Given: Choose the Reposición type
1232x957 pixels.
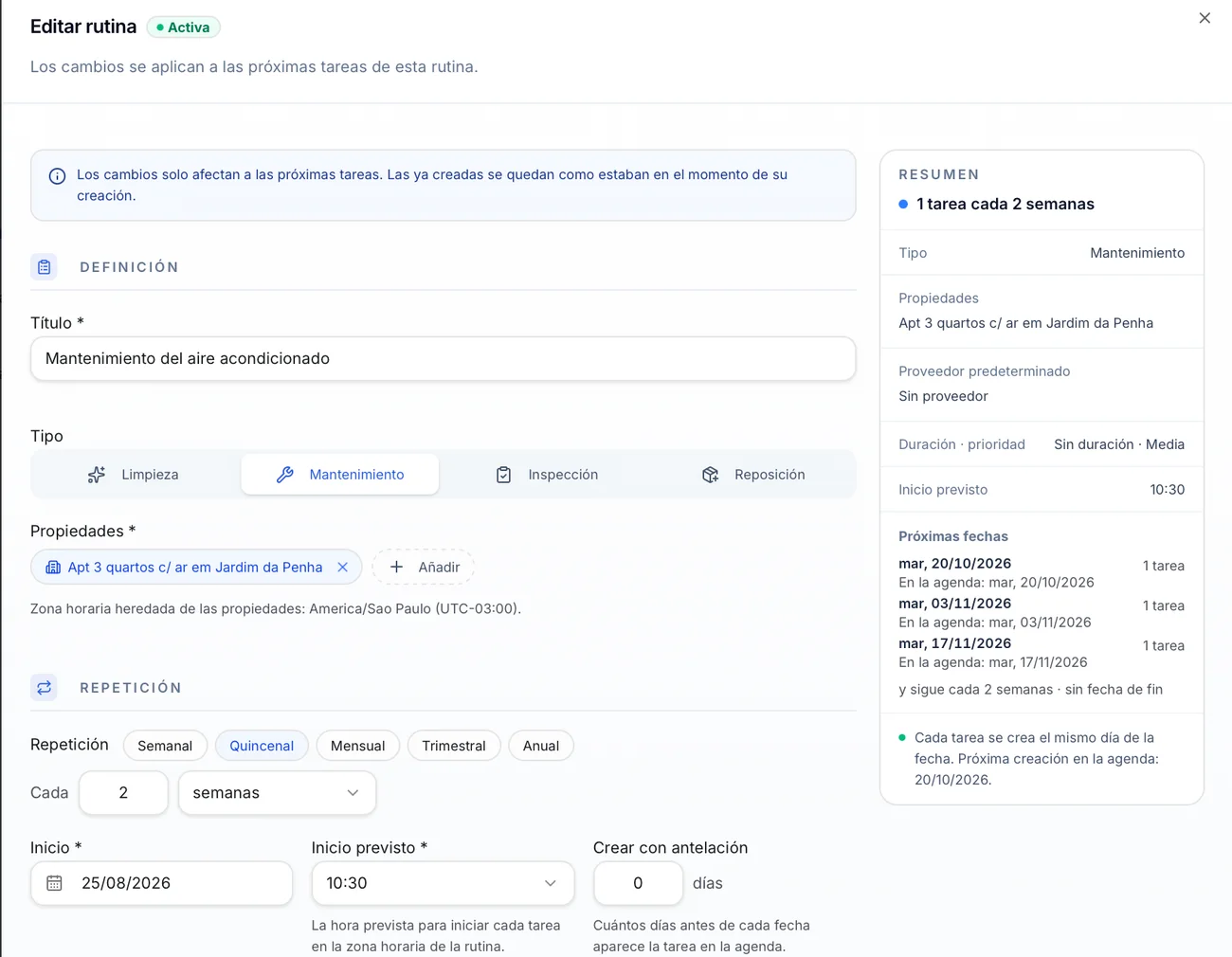Looking at the screenshot, I should tap(753, 475).
